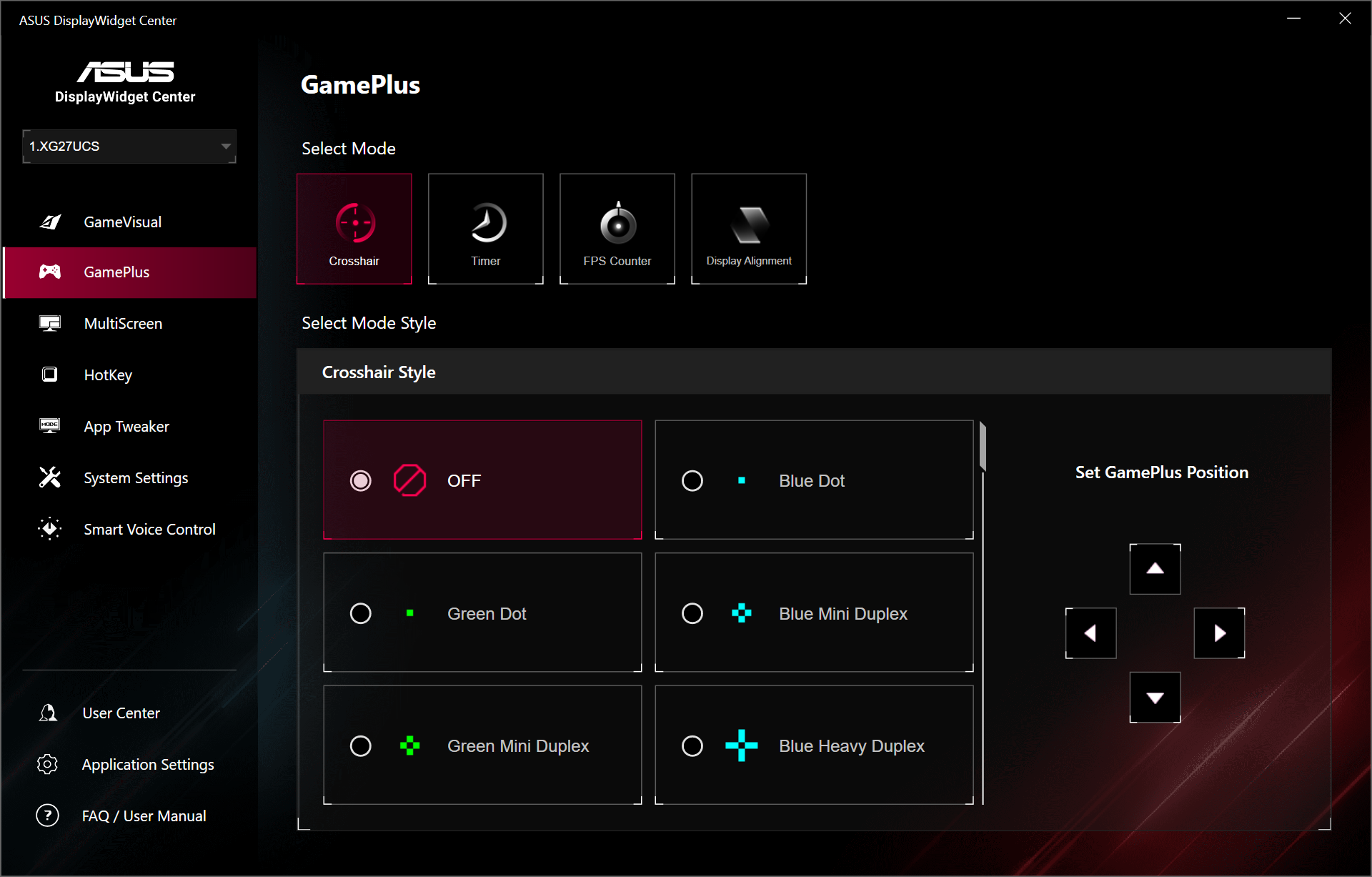Move GamePlus position up arrow
This screenshot has height=877, width=1372.
[x=1155, y=569]
